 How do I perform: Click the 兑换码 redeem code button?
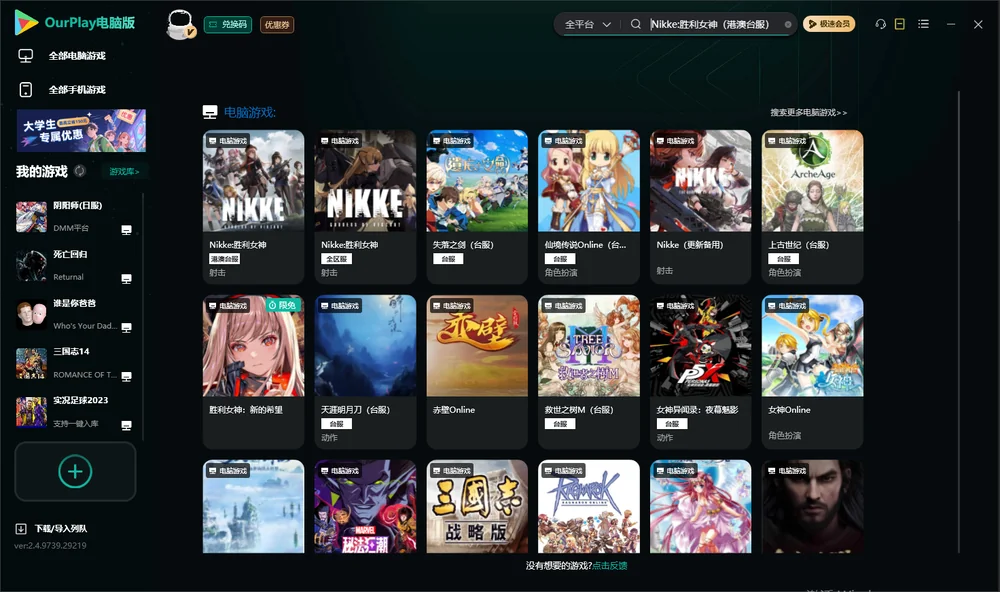(228, 24)
